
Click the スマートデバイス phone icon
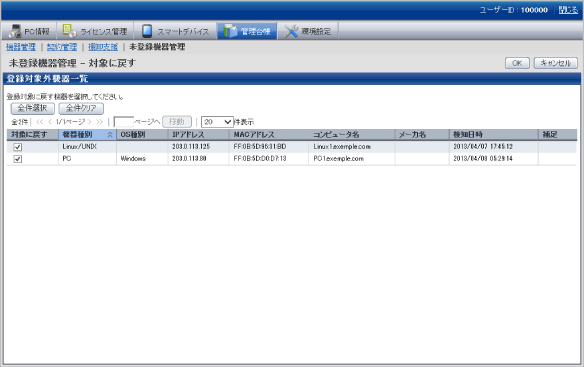point(147,31)
